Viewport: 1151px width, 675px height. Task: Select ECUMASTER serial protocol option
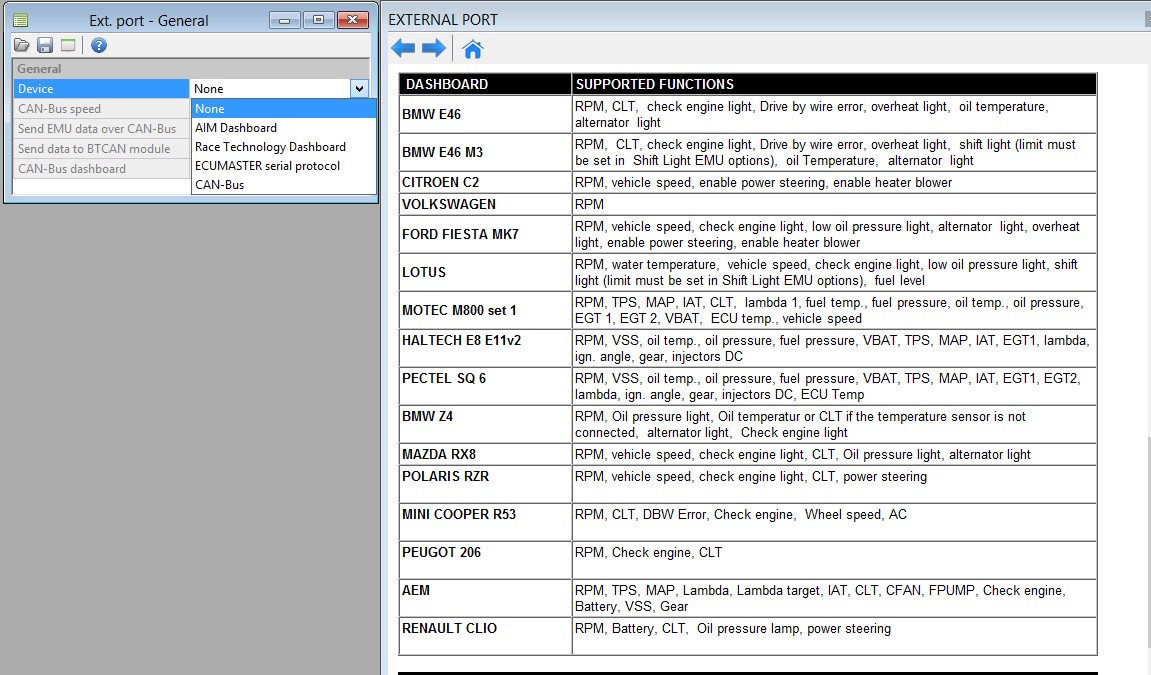tap(267, 166)
